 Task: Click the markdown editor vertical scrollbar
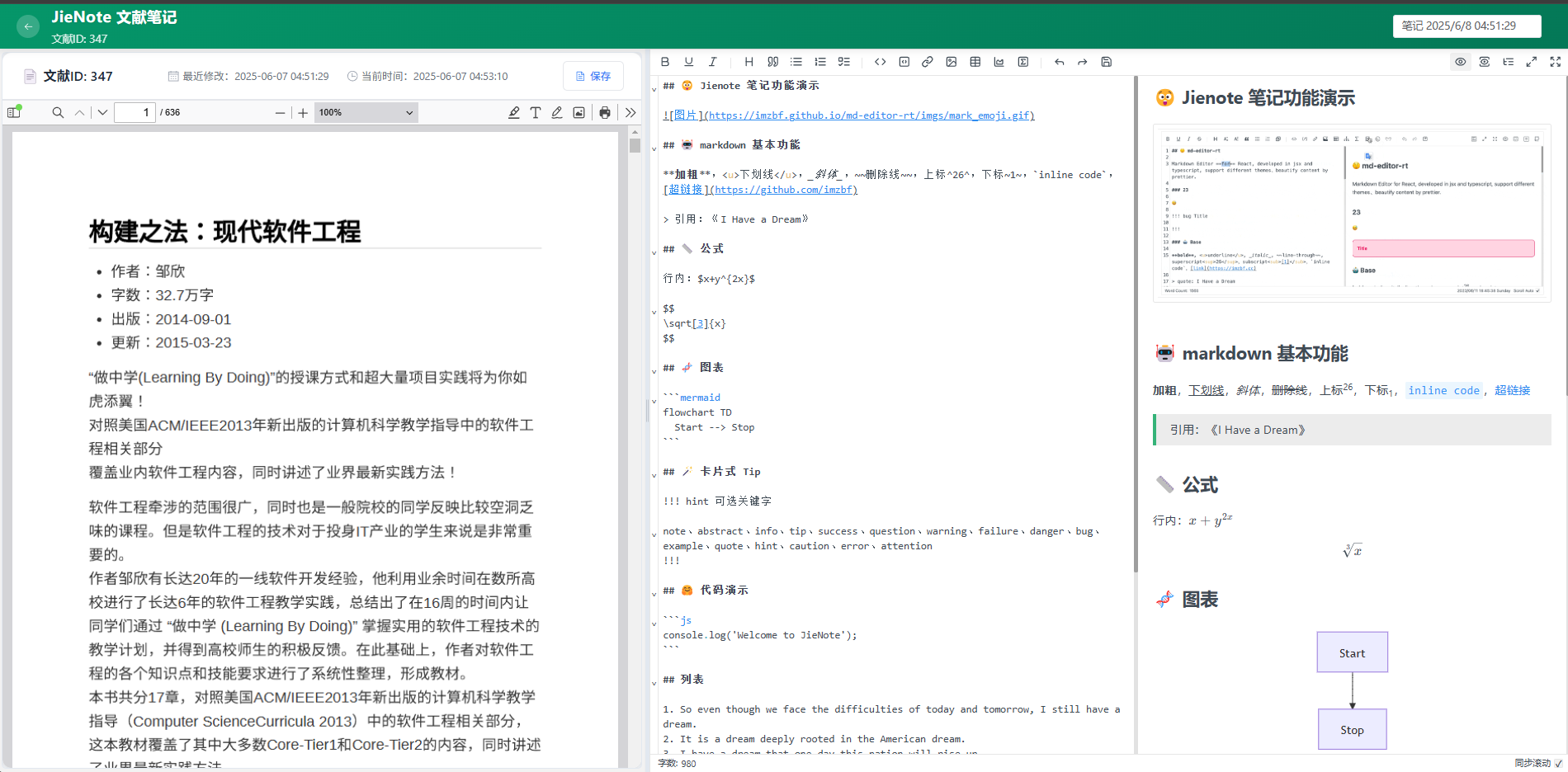tap(1136, 324)
